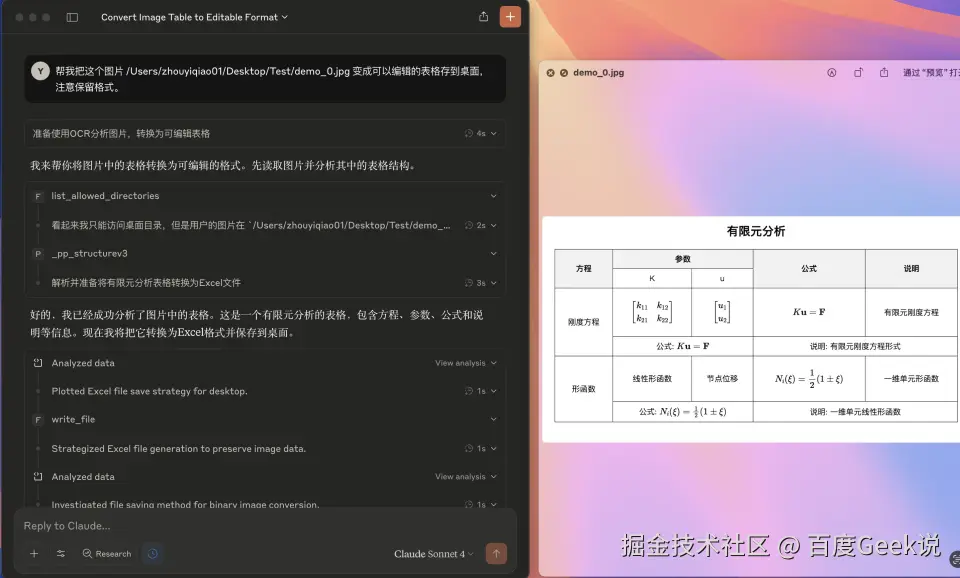Enable Research mode
Screen dimensions: 960x578
107,553
